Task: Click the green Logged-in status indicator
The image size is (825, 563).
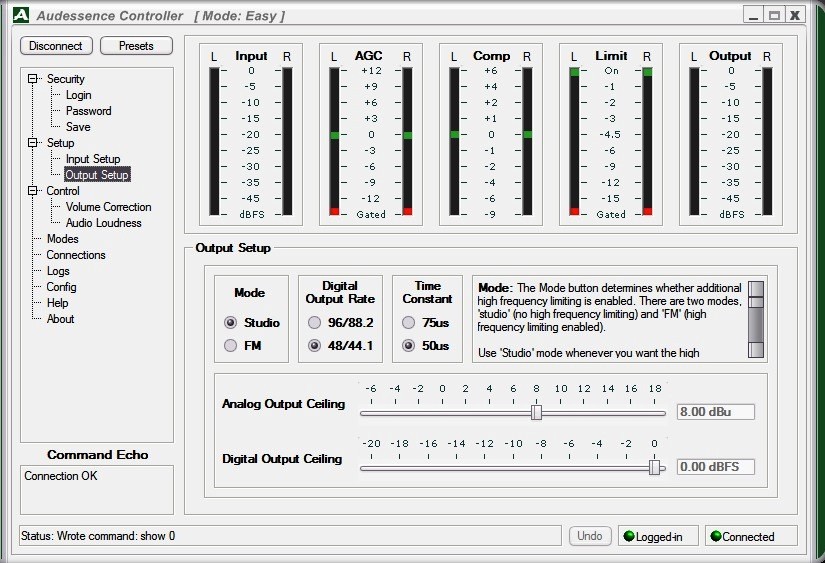Action: 629,536
